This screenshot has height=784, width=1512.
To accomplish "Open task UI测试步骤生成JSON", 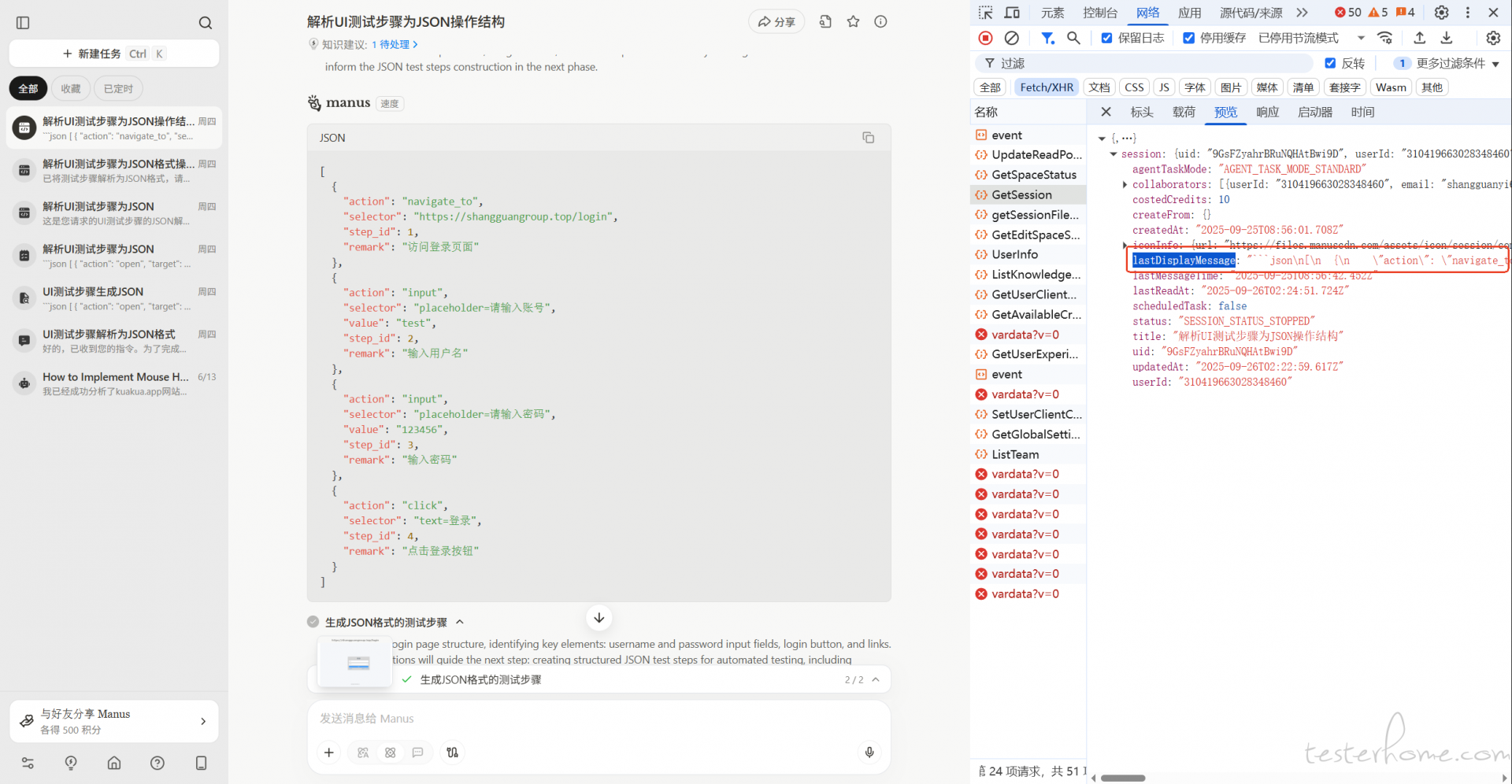I will click(x=114, y=298).
